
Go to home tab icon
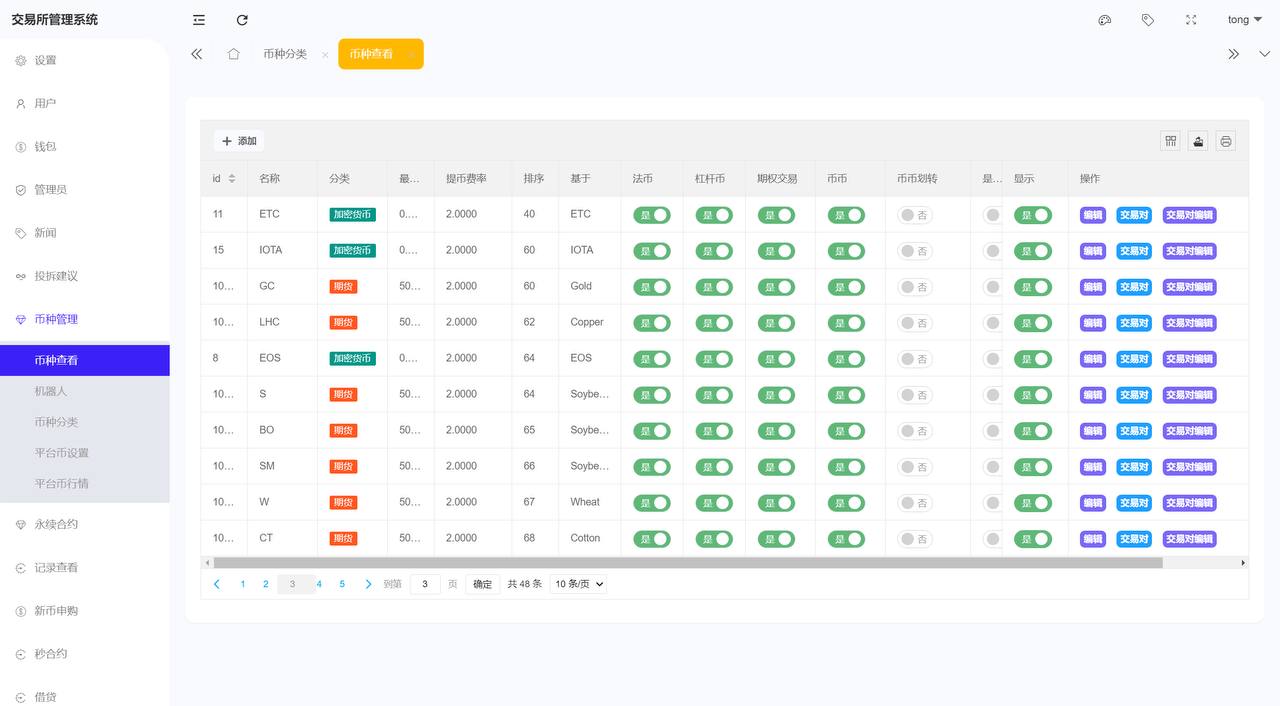(233, 54)
